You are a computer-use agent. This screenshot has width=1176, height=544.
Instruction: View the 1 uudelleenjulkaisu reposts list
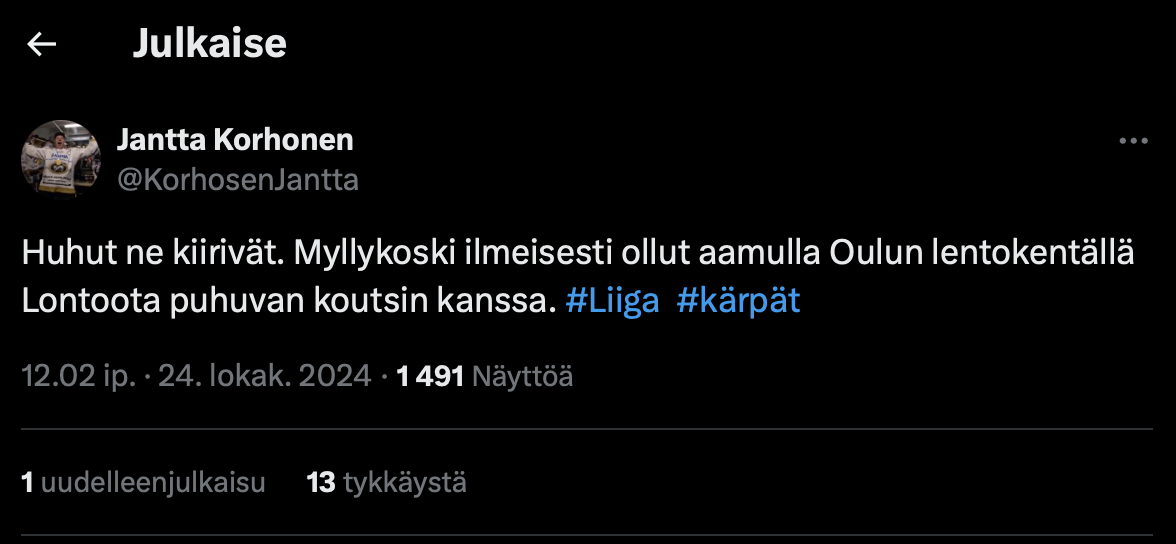click(143, 483)
